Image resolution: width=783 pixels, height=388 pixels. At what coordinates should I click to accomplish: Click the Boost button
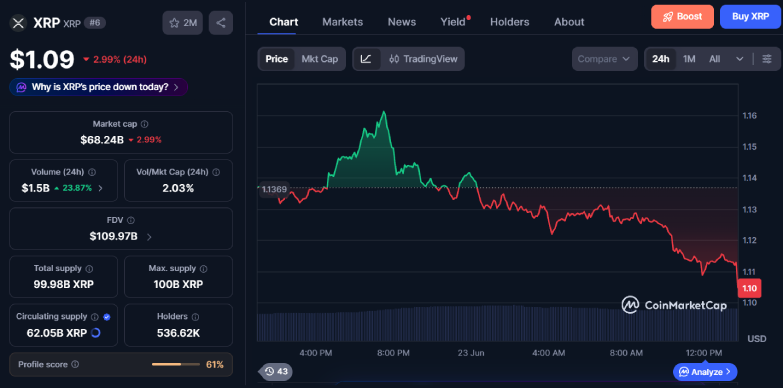pyautogui.click(x=683, y=16)
